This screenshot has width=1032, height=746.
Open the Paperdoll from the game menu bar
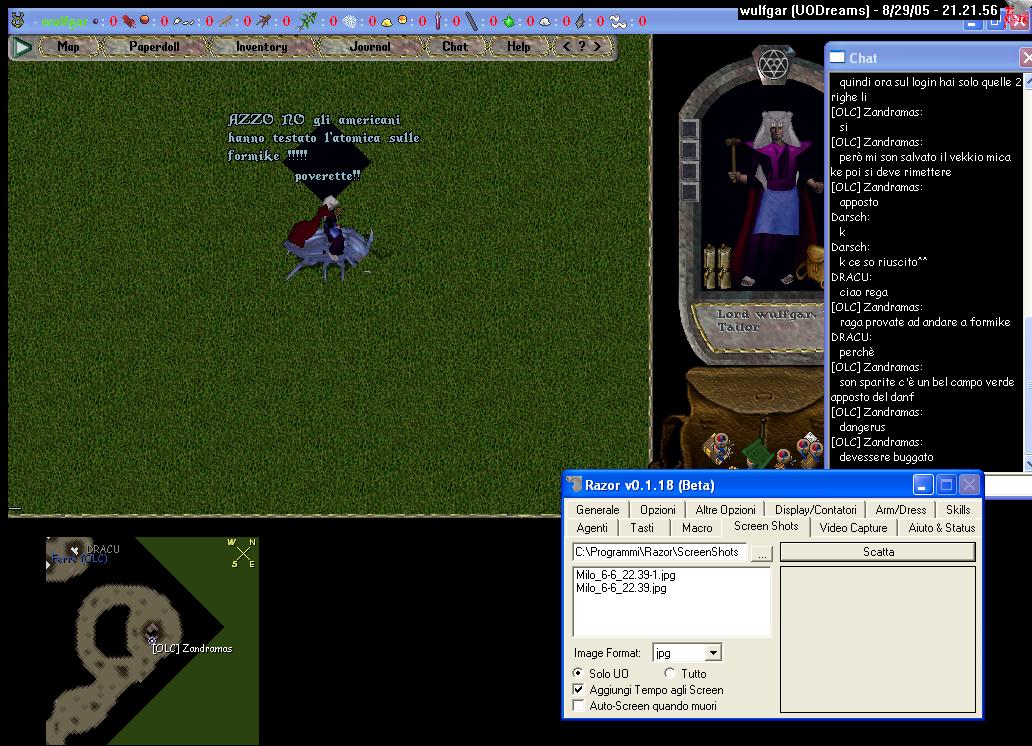(154, 47)
